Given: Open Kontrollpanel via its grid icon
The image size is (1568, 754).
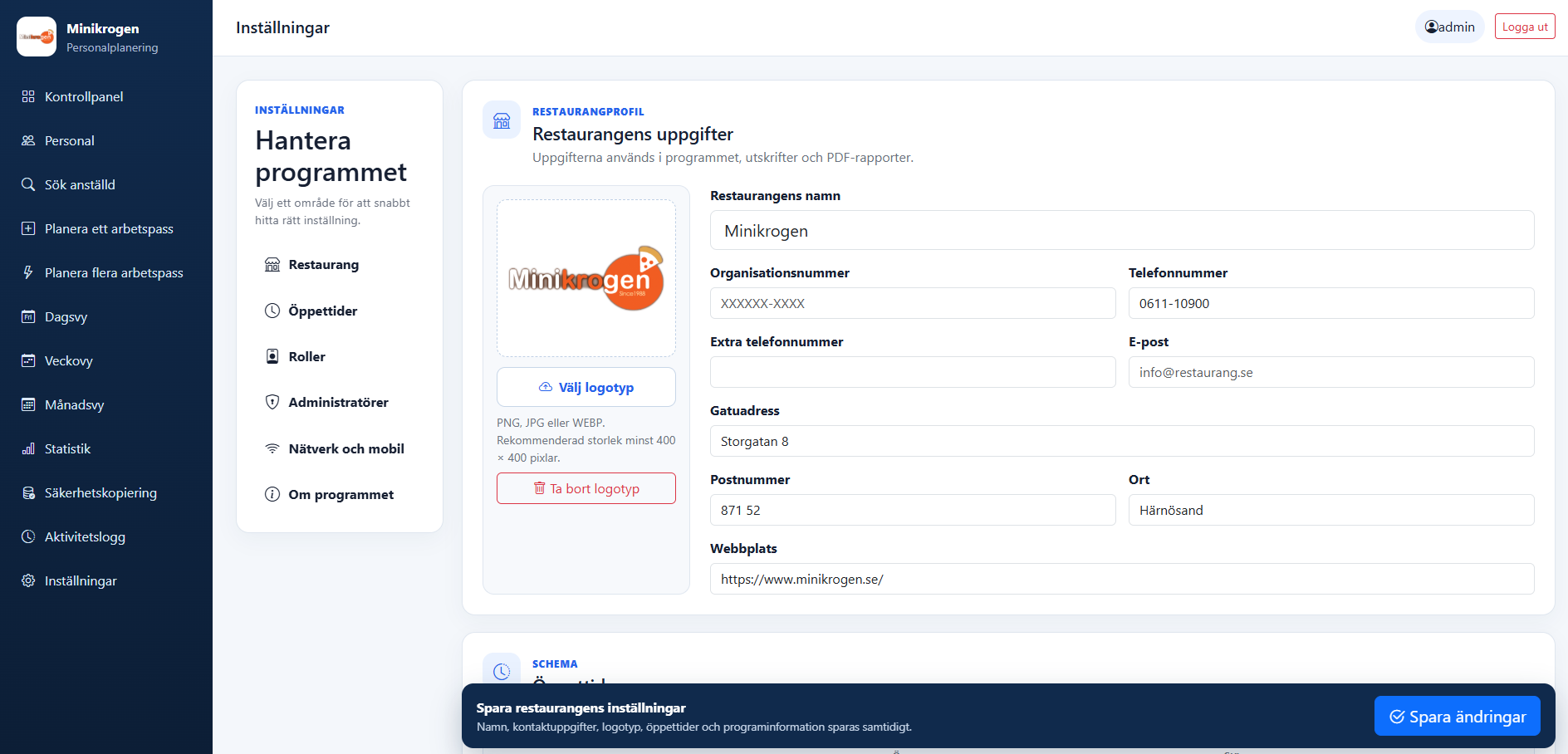Looking at the screenshot, I should [x=28, y=96].
